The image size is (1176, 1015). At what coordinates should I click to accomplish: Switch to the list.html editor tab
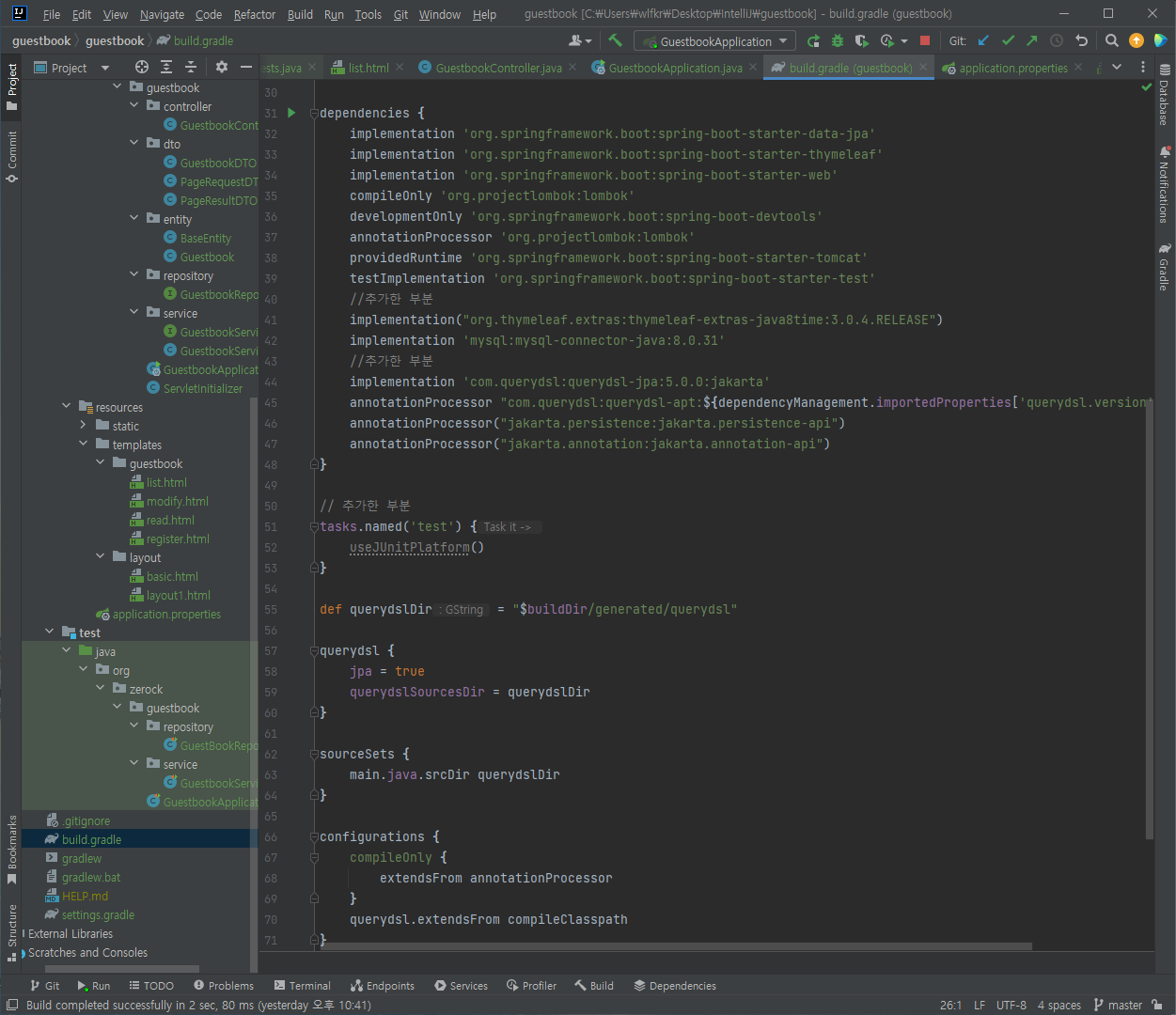[368, 68]
